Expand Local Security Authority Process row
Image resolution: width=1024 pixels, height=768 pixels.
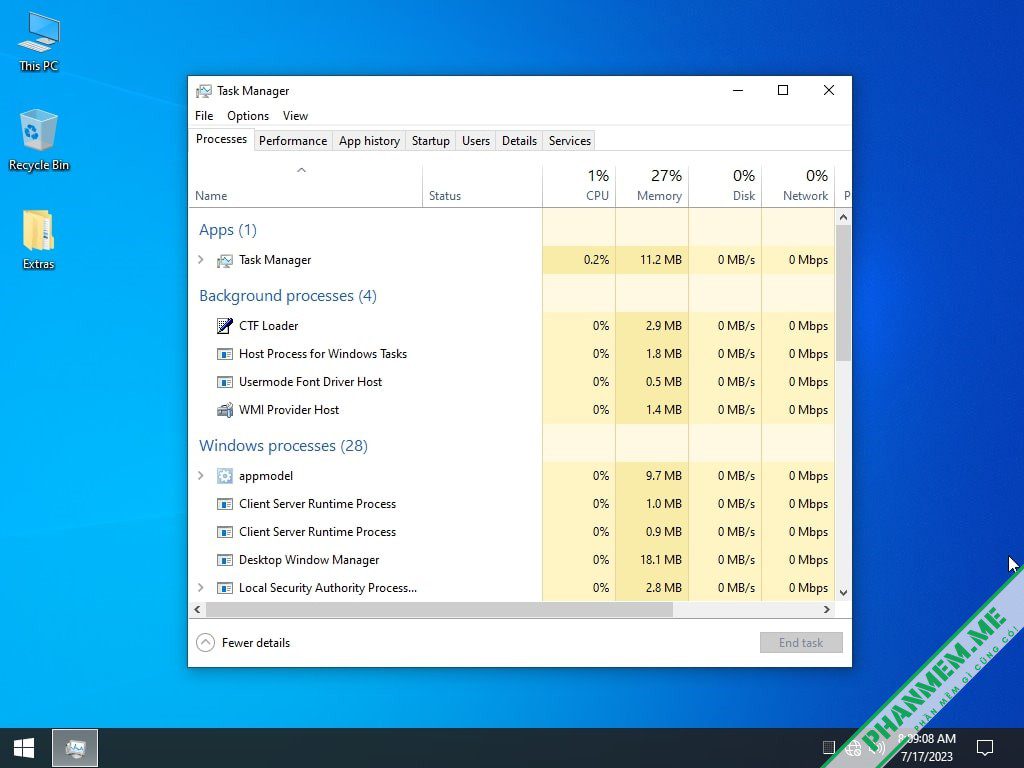tap(200, 588)
